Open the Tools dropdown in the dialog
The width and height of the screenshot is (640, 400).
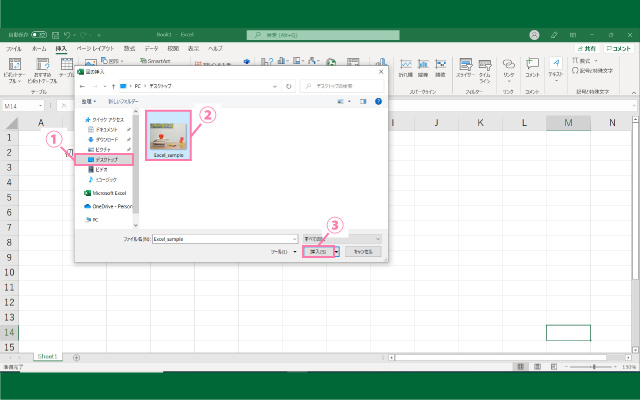pyautogui.click(x=284, y=252)
